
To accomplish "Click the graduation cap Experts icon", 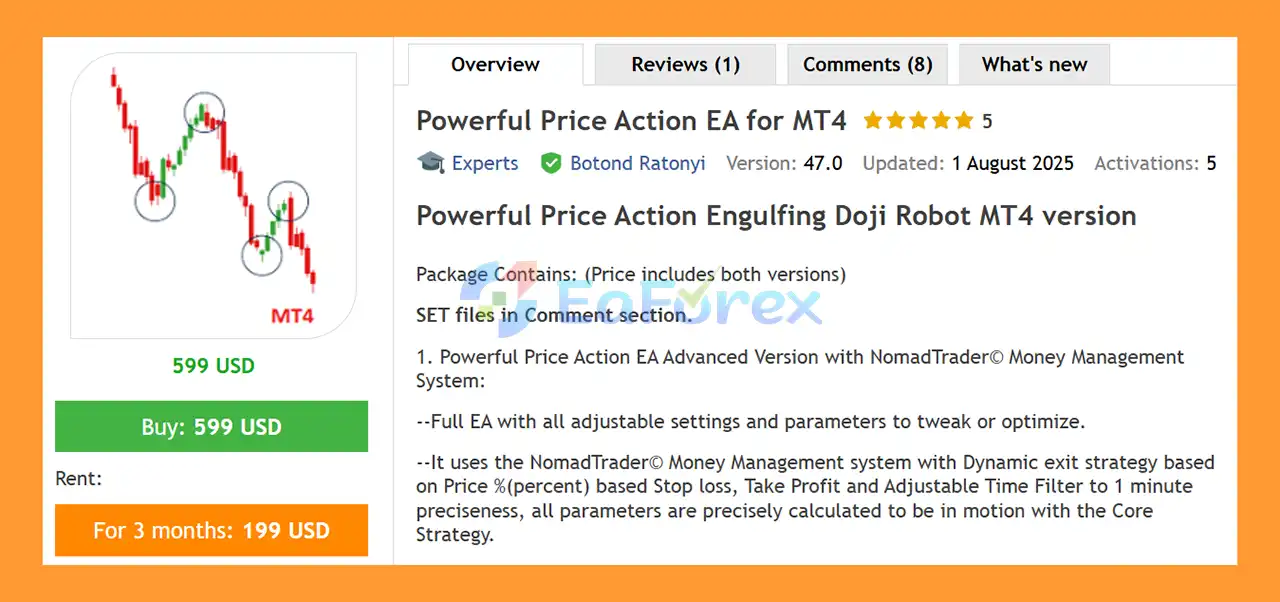I will click(x=430, y=163).
